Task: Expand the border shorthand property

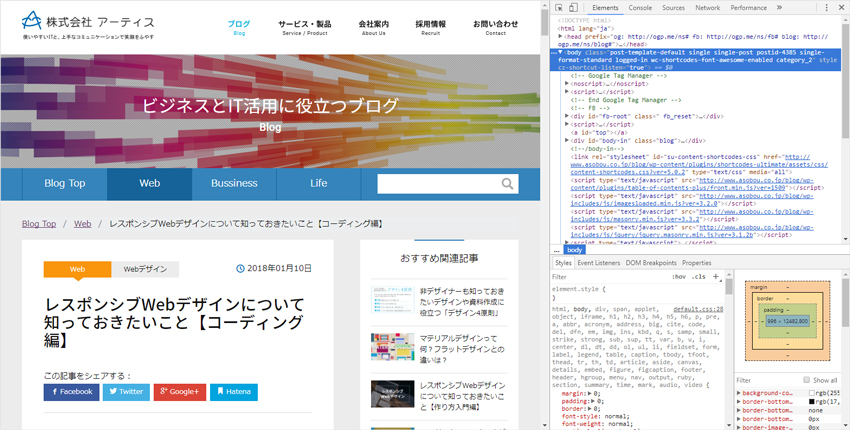Action: pos(590,409)
